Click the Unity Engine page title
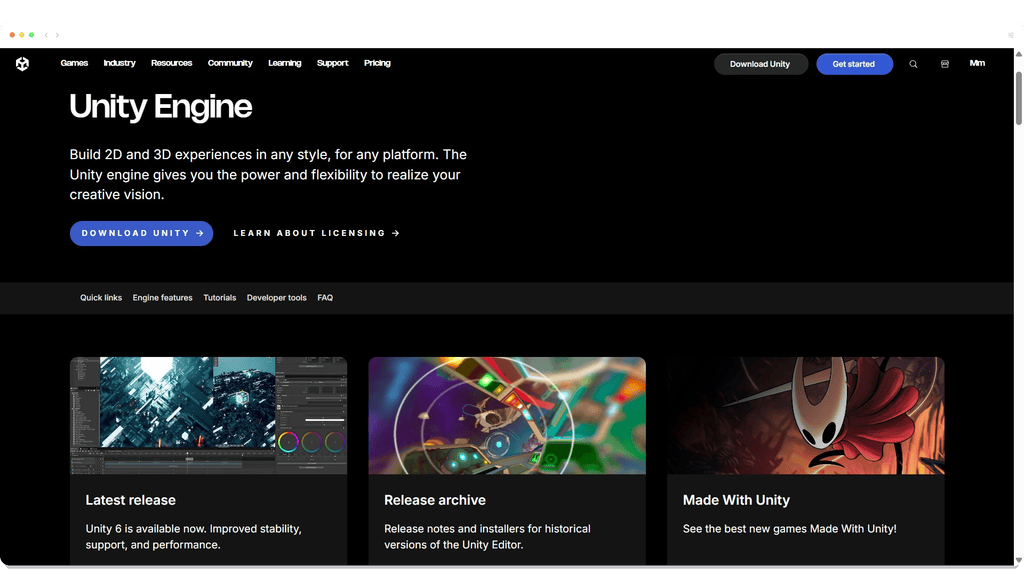Viewport: 1024px width, 587px height. (161, 106)
